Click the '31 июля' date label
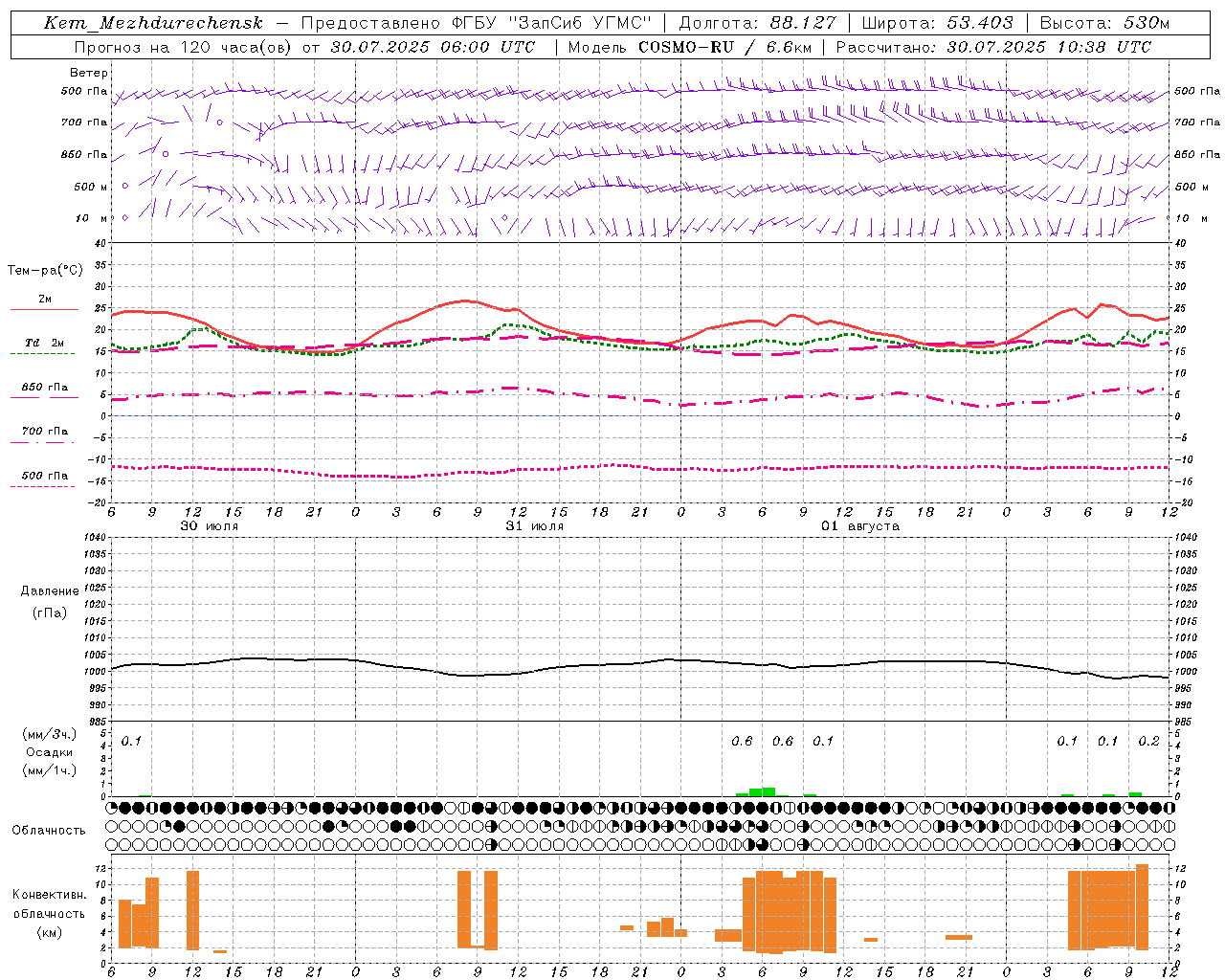The height and width of the screenshot is (980, 1225). coord(535,526)
